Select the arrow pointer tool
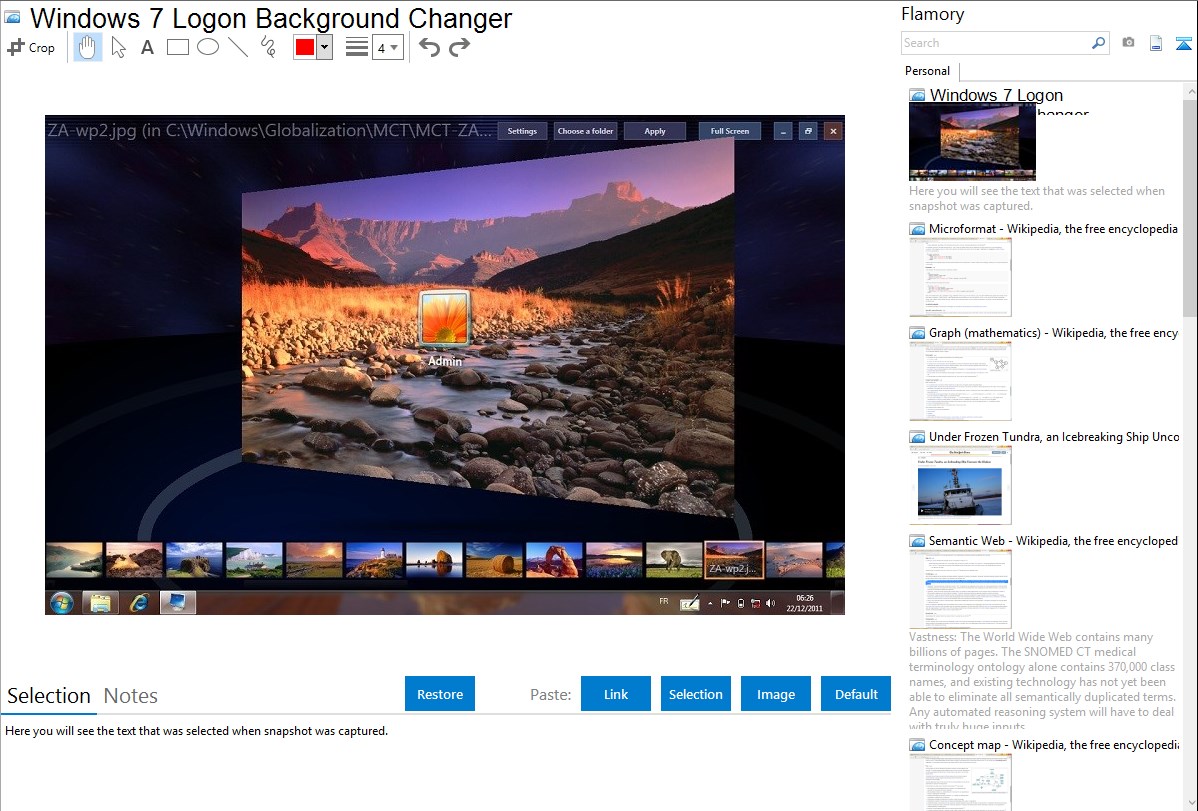The image size is (1198, 811). (118, 47)
